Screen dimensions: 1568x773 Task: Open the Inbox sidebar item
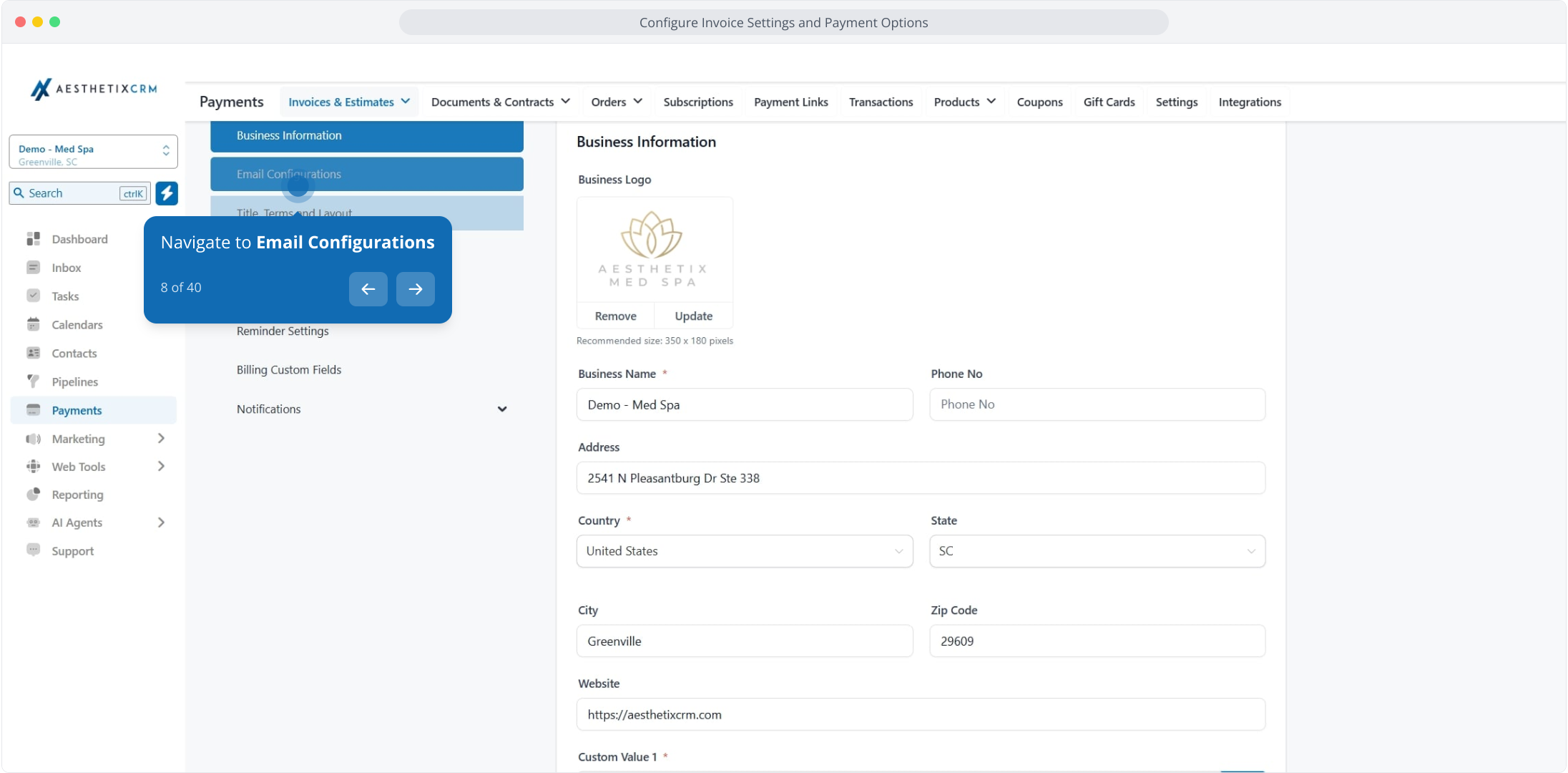point(66,268)
